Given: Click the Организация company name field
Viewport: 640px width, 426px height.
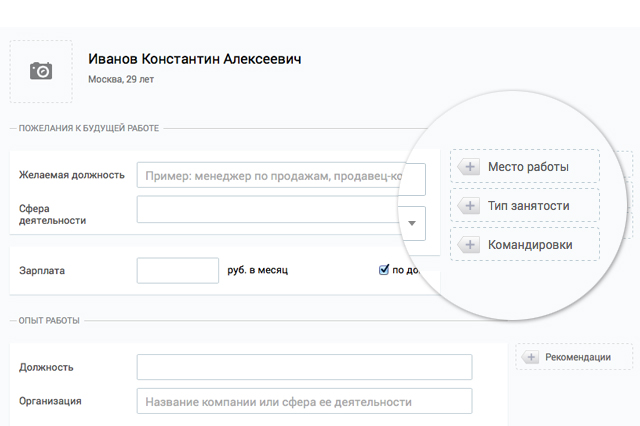Looking at the screenshot, I should click(304, 402).
